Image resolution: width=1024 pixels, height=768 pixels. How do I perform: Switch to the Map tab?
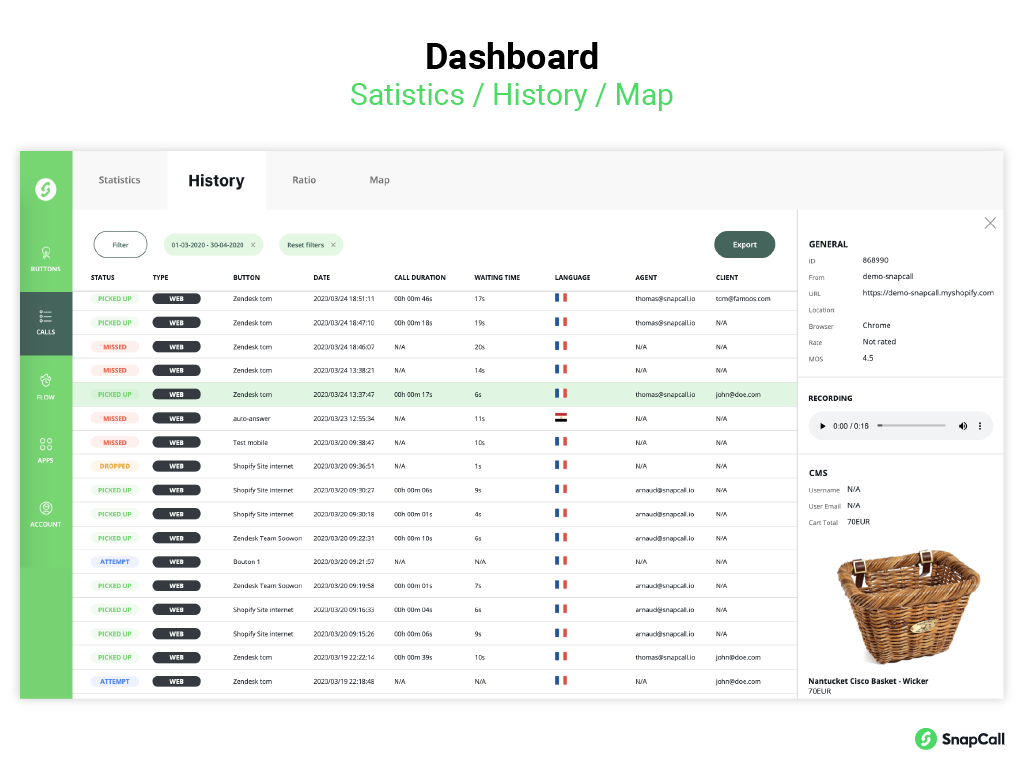tap(379, 180)
